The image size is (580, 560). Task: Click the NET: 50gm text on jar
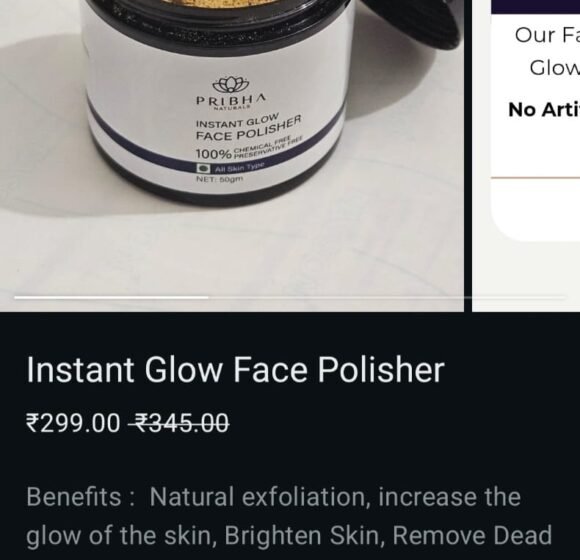[219, 179]
